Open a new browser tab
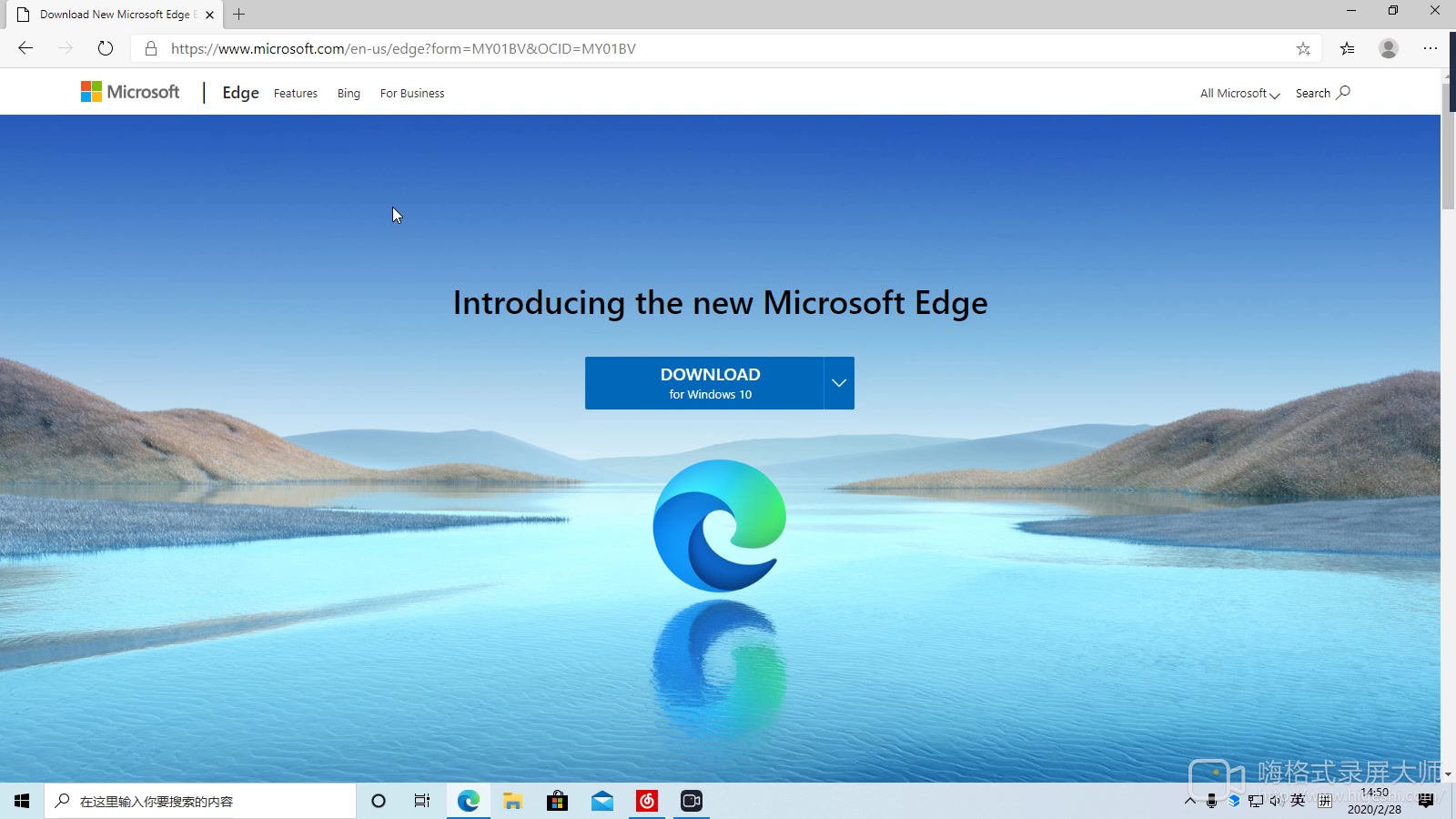Image resolution: width=1456 pixels, height=819 pixels. (239, 15)
